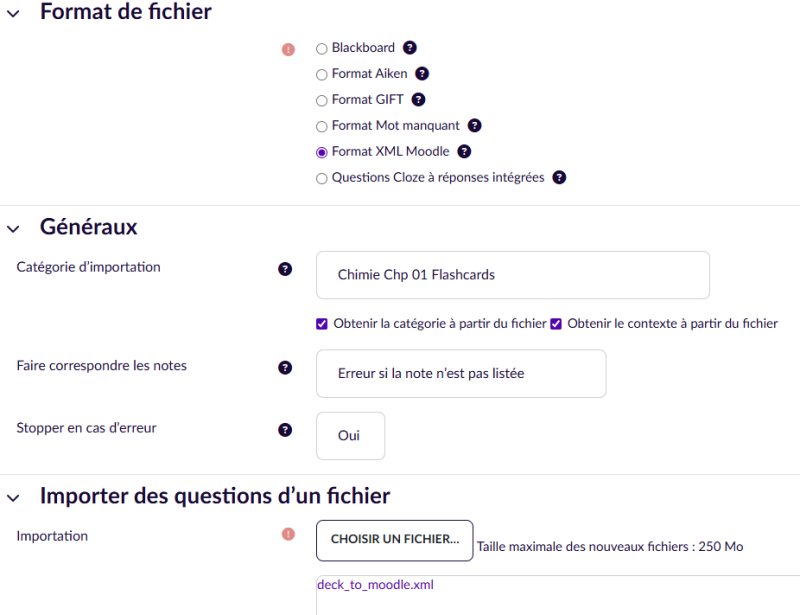This screenshot has width=800, height=615.
Task: Choose Format GIFT radio option
Action: click(x=321, y=100)
